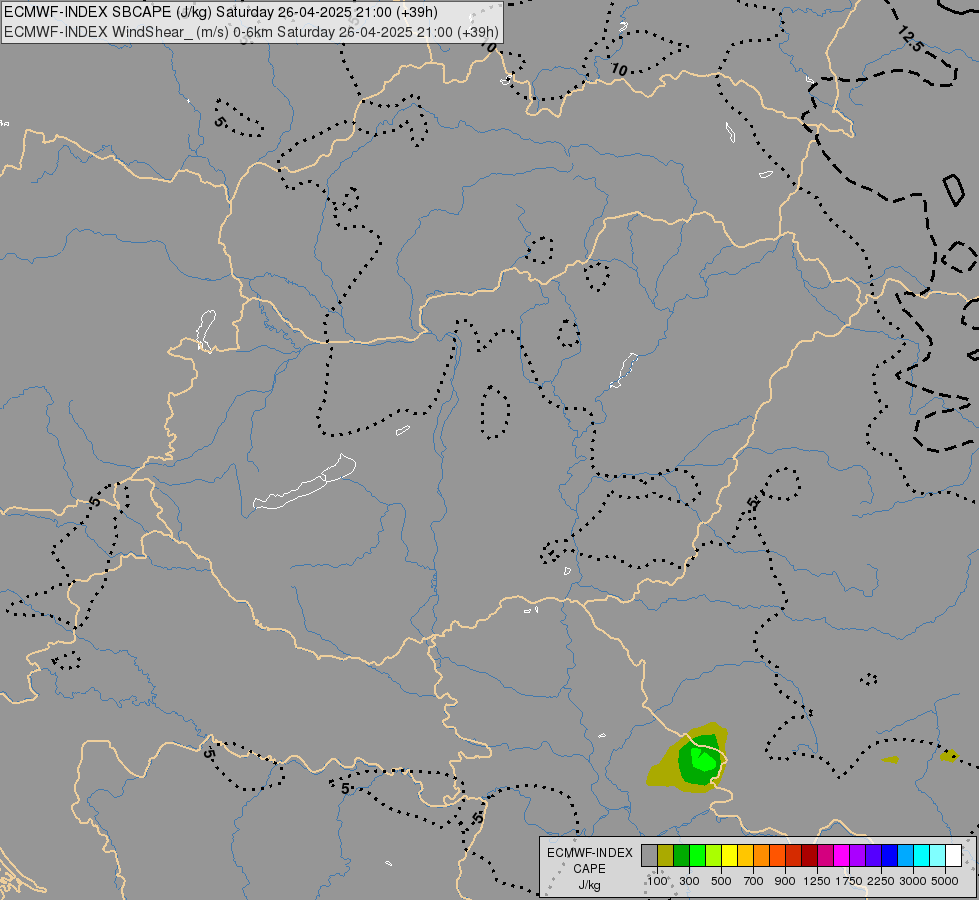Click the large white lake outline on map
Viewport: 979px width, 900px height.
[305, 482]
